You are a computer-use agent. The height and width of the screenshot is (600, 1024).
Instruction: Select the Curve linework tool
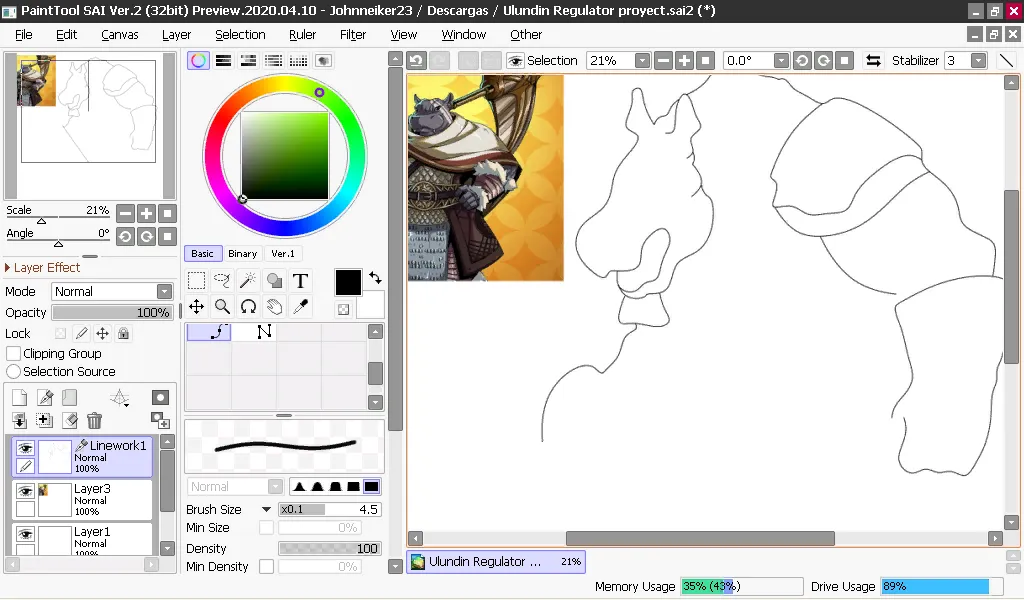click(208, 332)
